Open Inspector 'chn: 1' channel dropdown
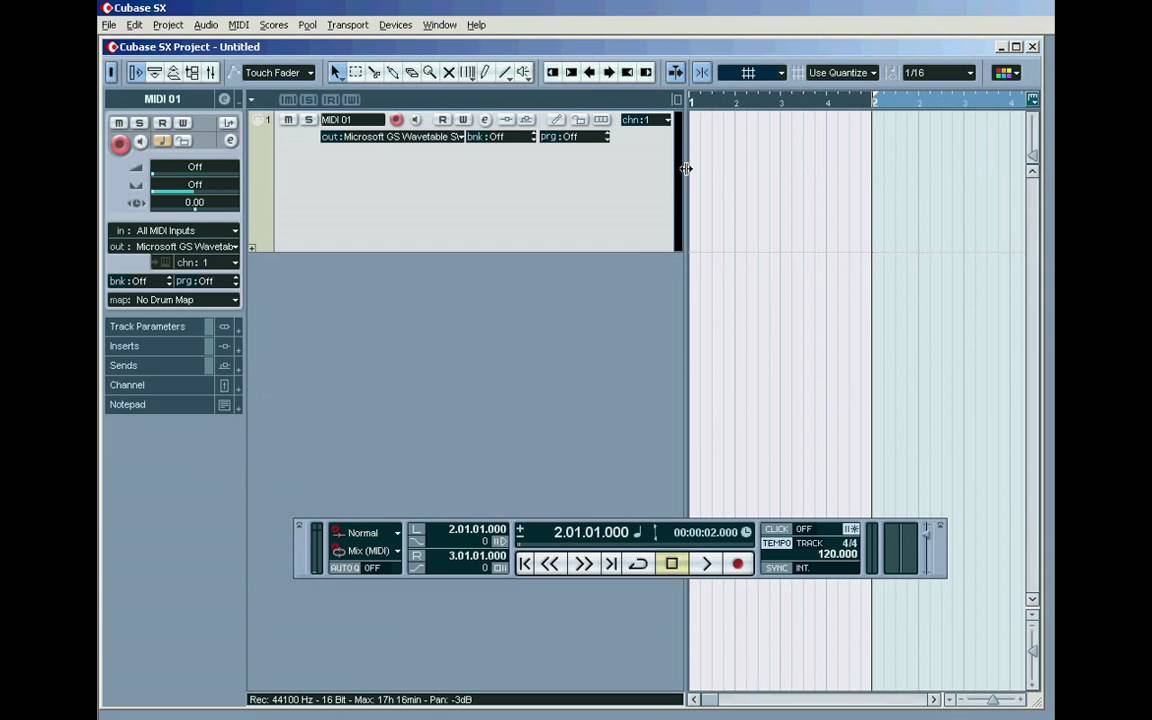 [x=206, y=262]
